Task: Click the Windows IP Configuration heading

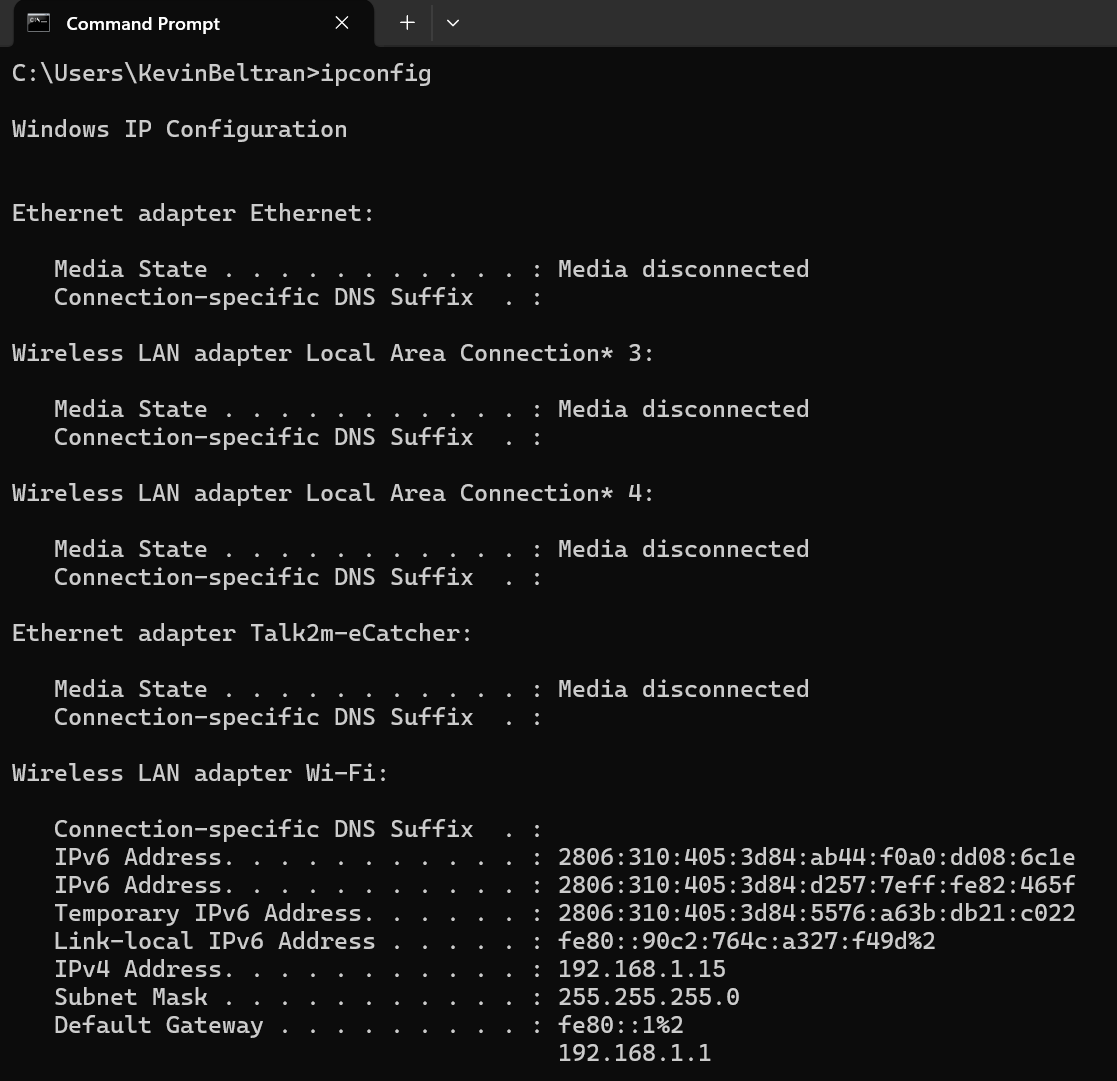Action: coord(179,129)
